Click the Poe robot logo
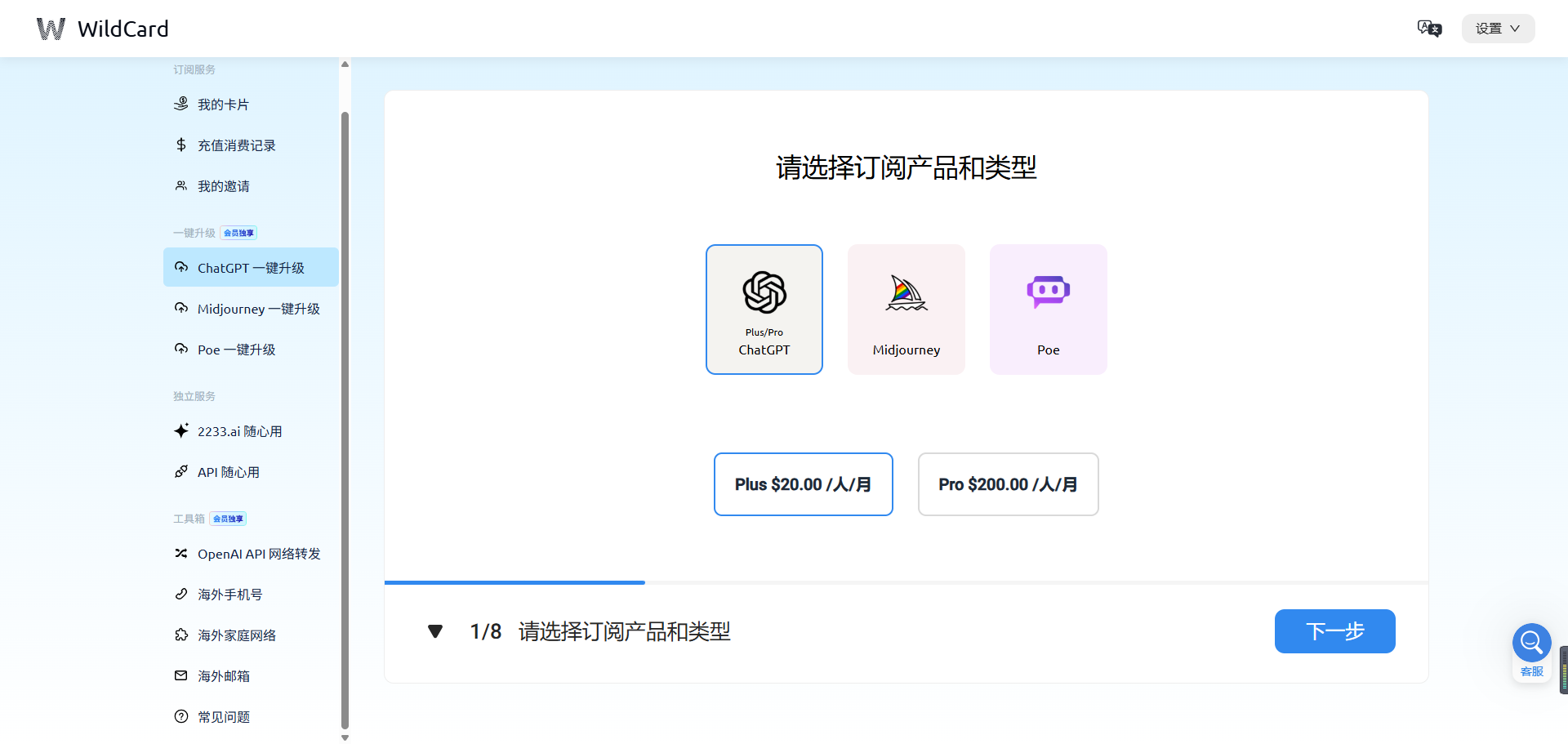Screen dimensions: 1568x744 click(1049, 292)
